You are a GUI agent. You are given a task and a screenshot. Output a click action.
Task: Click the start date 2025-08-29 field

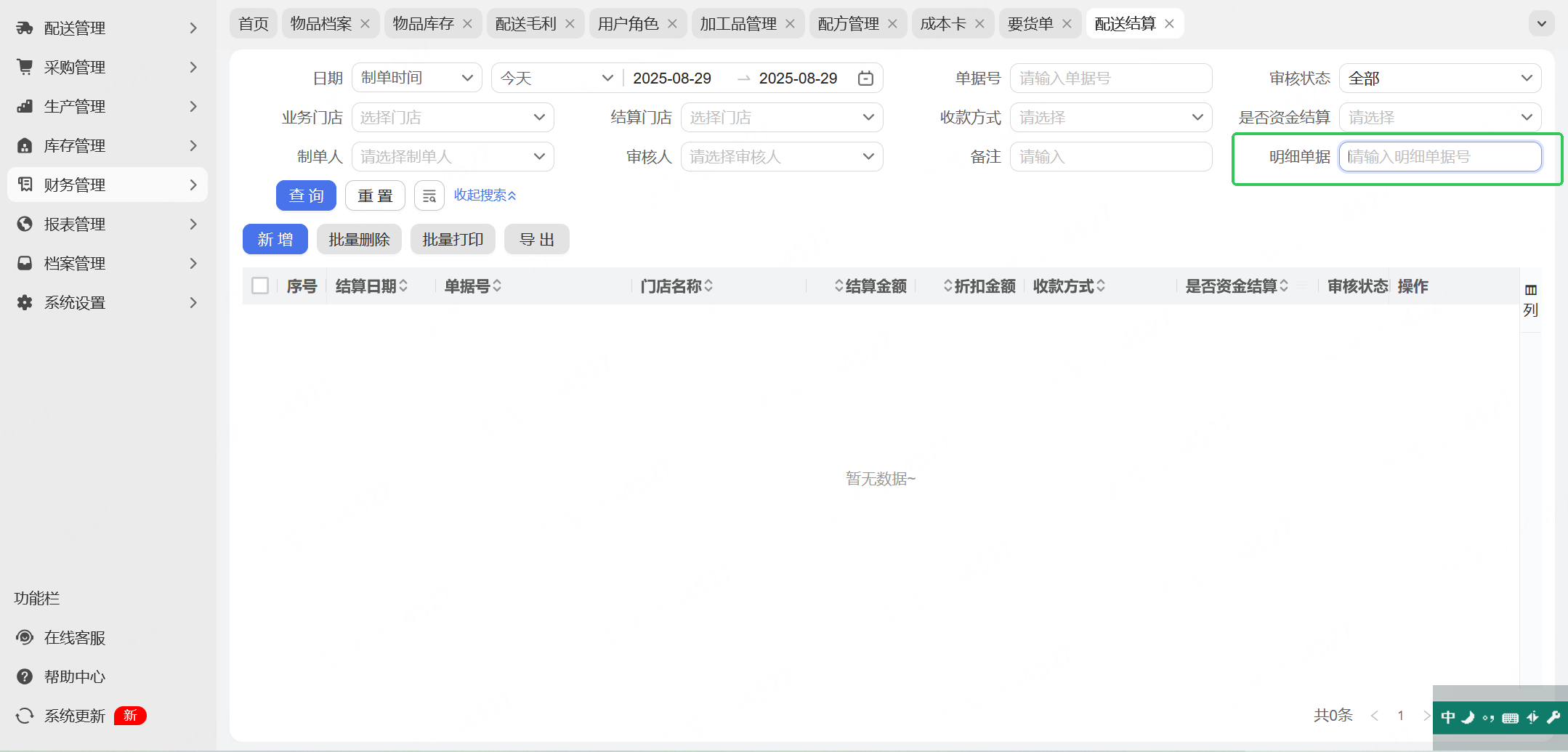point(672,78)
